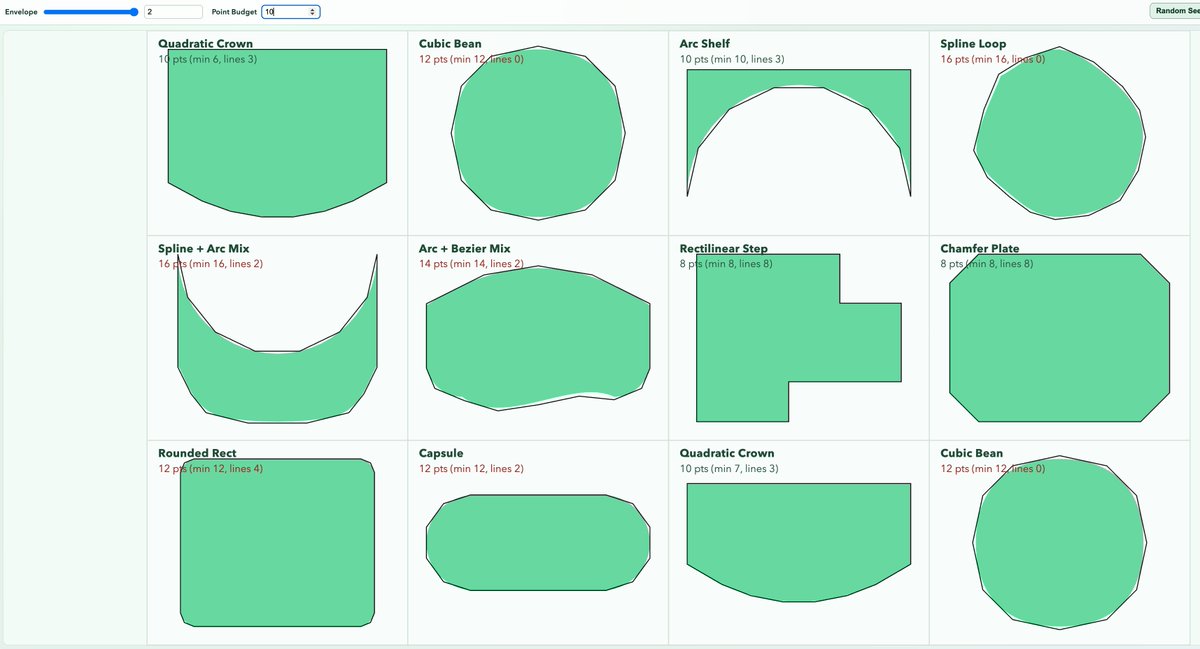Click the Envelope value field showing 2

tap(175, 11)
